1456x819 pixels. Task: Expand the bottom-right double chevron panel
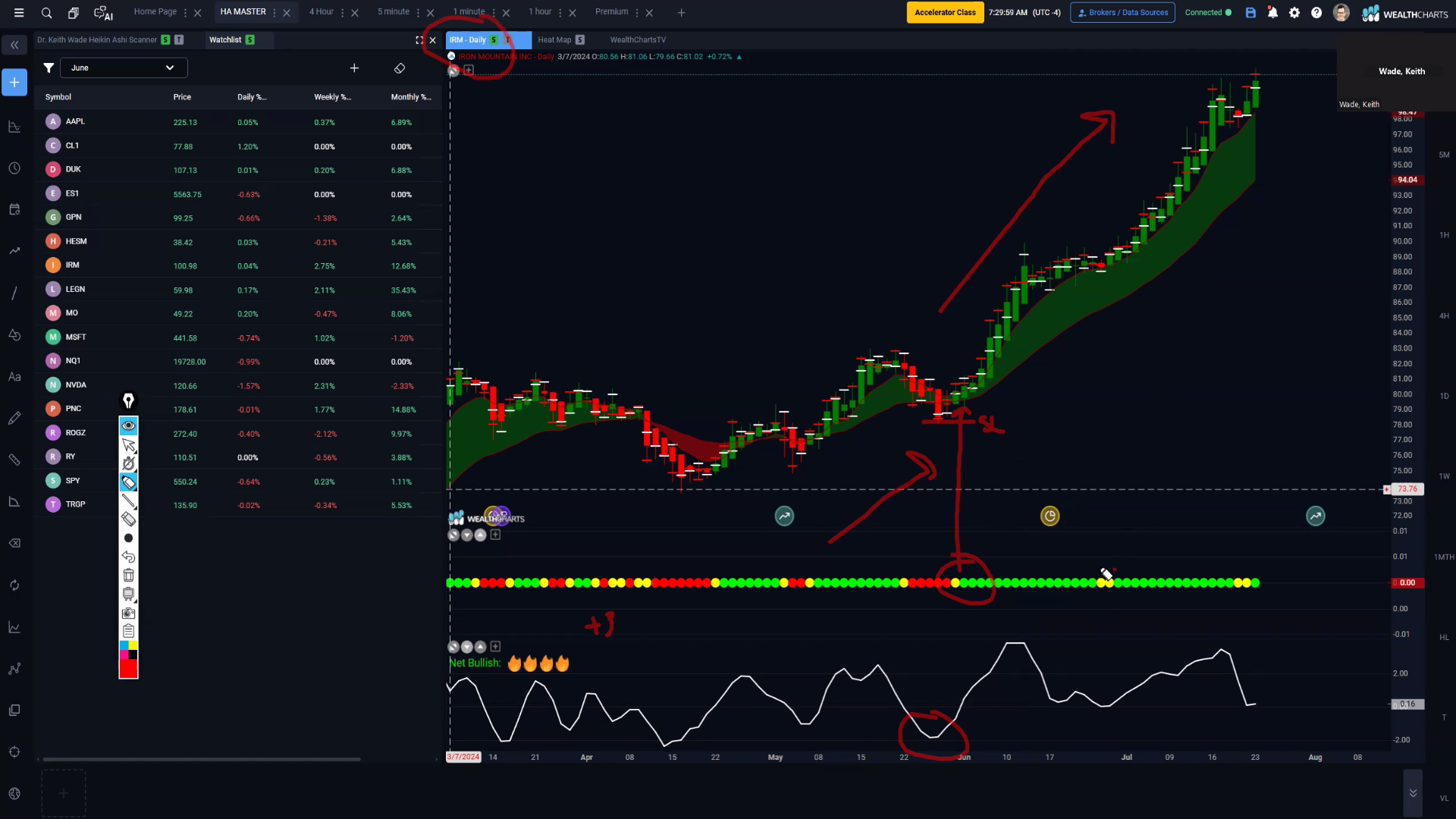point(1413,793)
